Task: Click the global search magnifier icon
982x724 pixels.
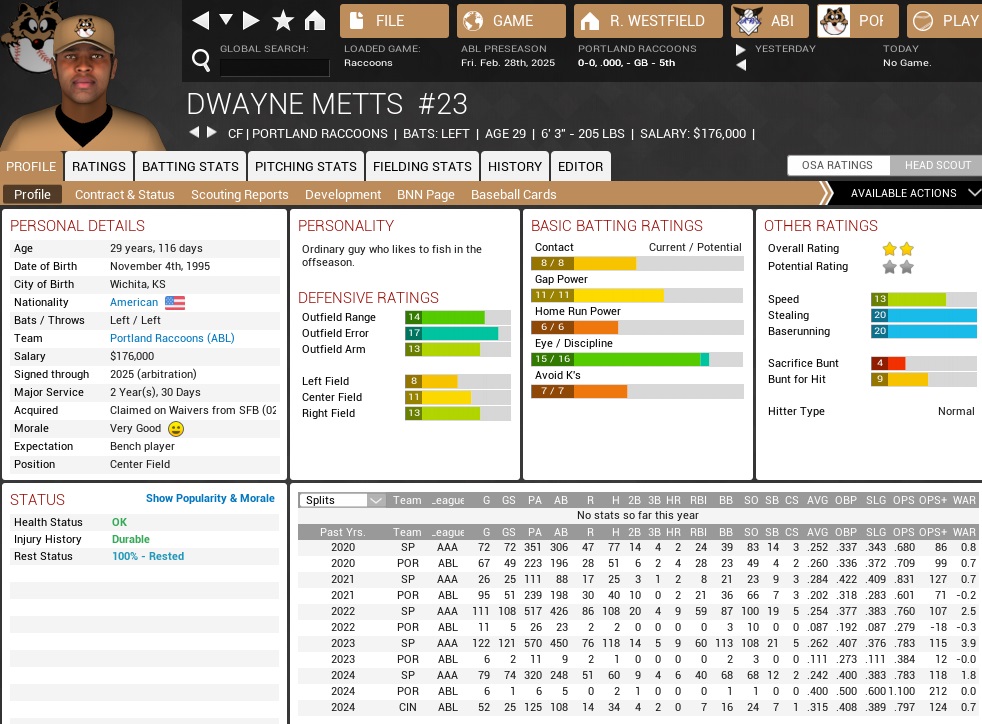Action: (201, 62)
